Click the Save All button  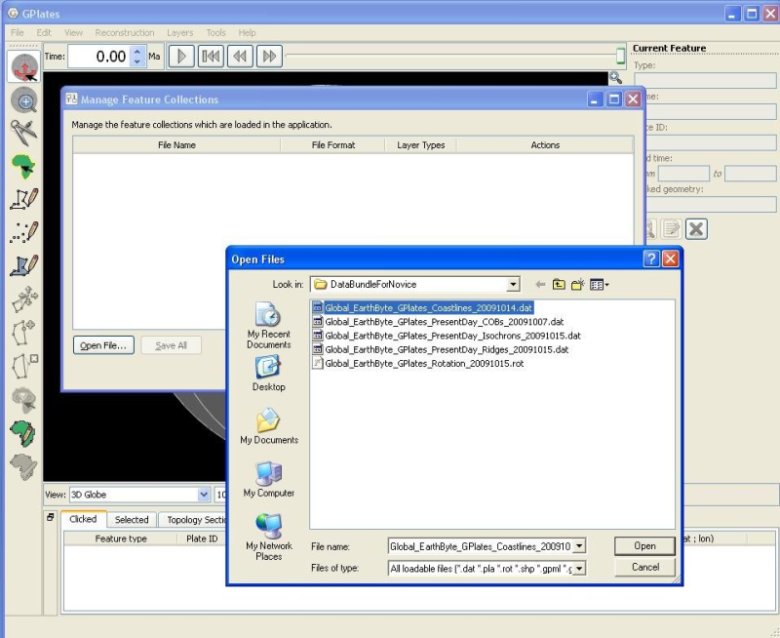(x=171, y=345)
